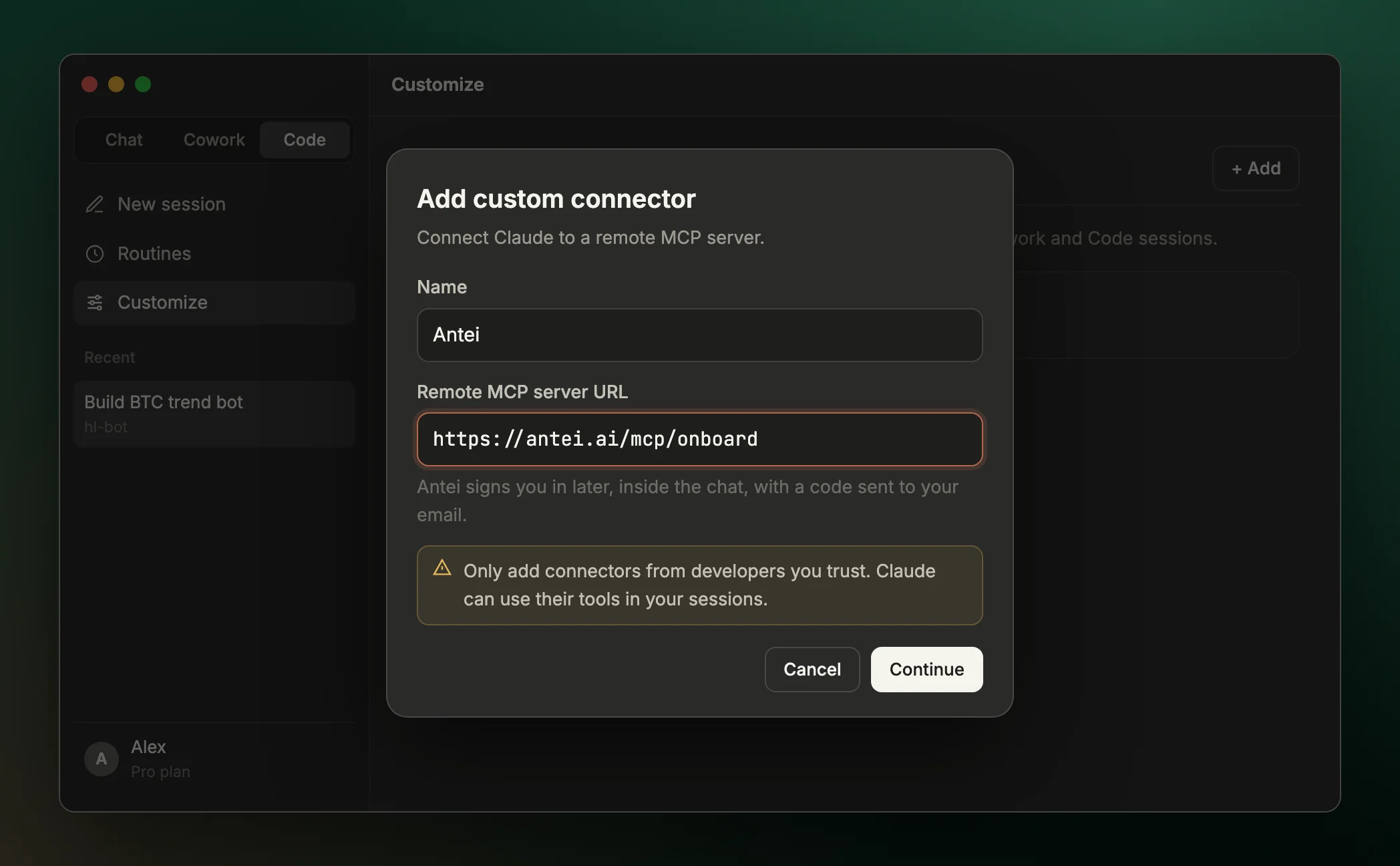Click the Name field label
Screen dimensions: 1400x866
pos(442,287)
